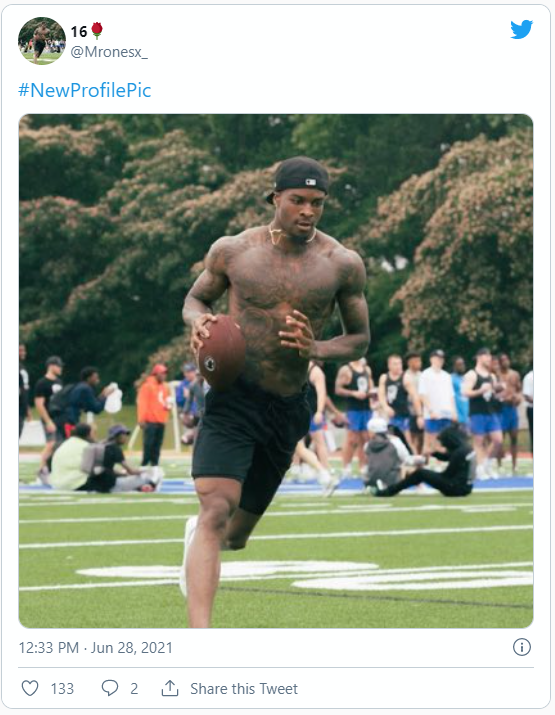555x715 pixels.
Task: Click the red rose emoji beside the name
Action: coord(97,31)
